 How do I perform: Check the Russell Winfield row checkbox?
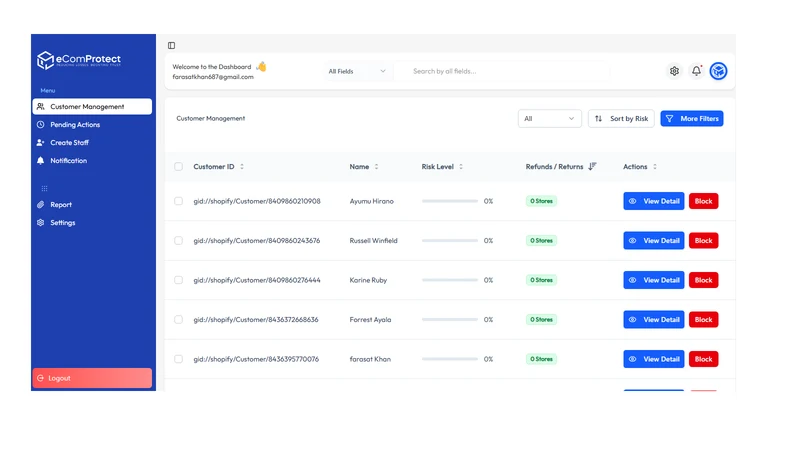point(178,240)
